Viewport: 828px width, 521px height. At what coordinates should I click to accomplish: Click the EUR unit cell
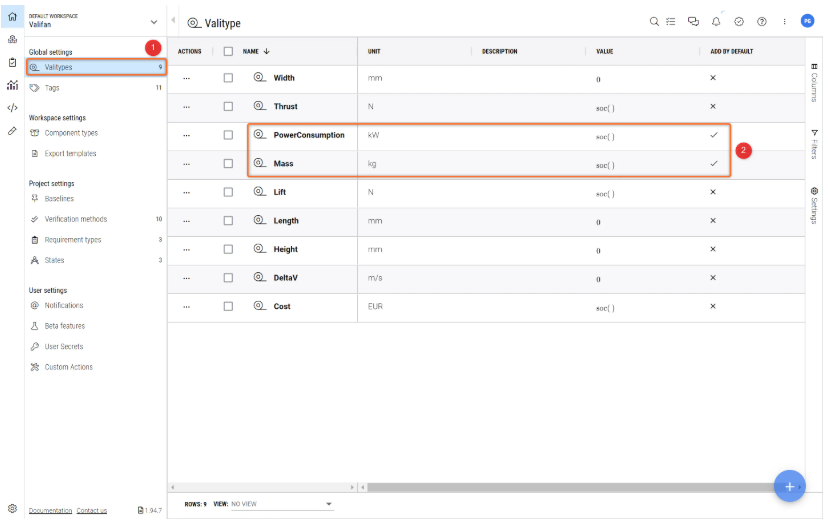tap(375, 306)
